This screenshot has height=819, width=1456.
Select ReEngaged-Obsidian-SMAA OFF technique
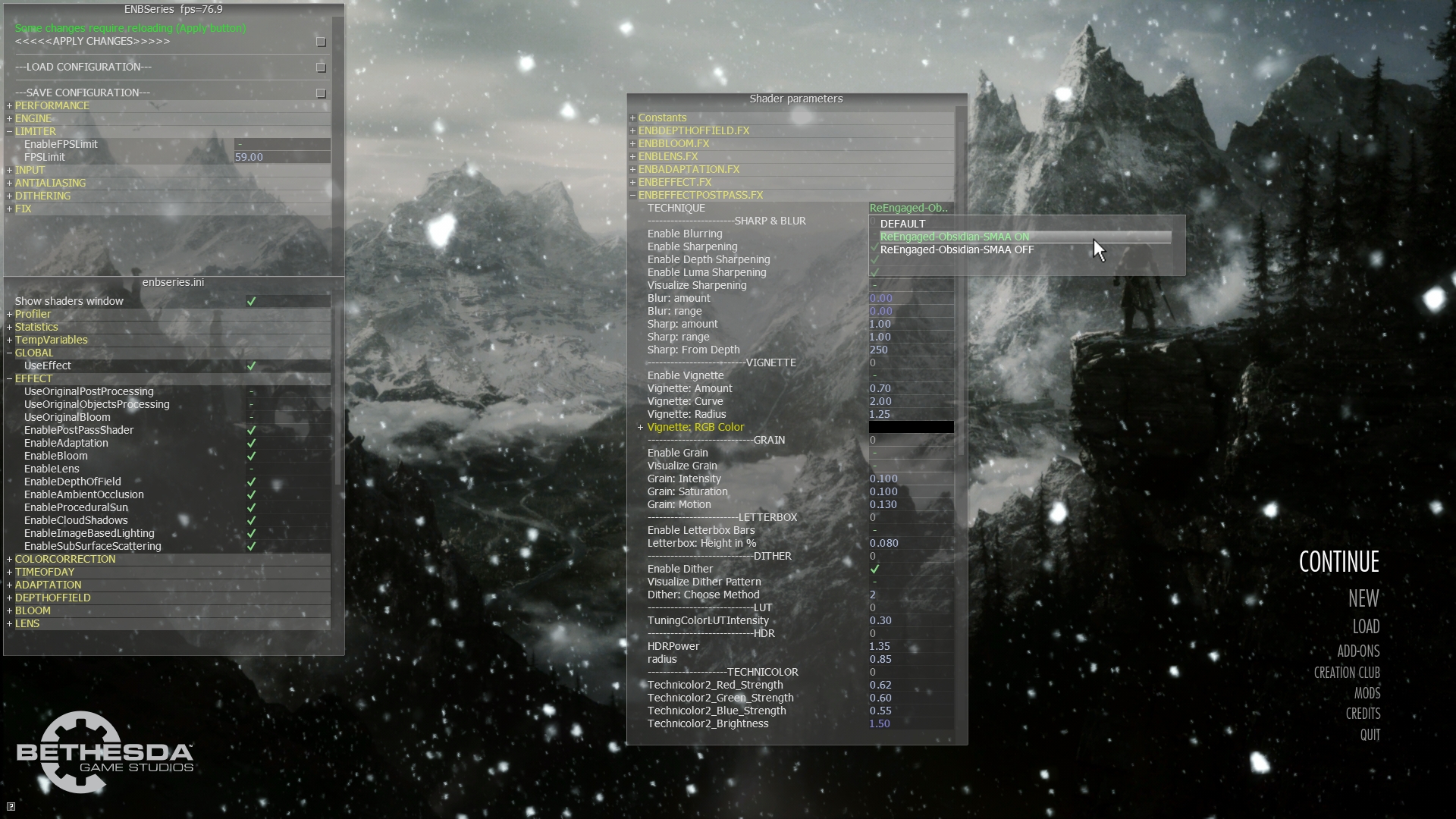click(956, 250)
